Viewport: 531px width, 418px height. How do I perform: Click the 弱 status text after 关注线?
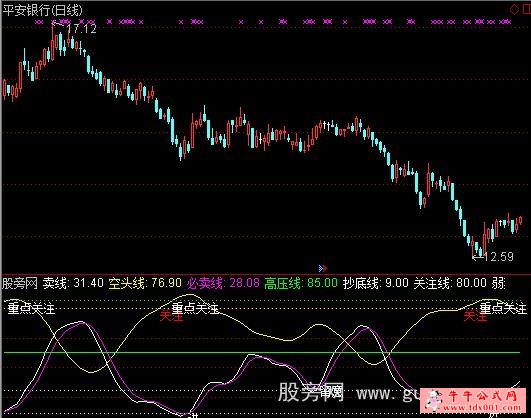pos(498,283)
